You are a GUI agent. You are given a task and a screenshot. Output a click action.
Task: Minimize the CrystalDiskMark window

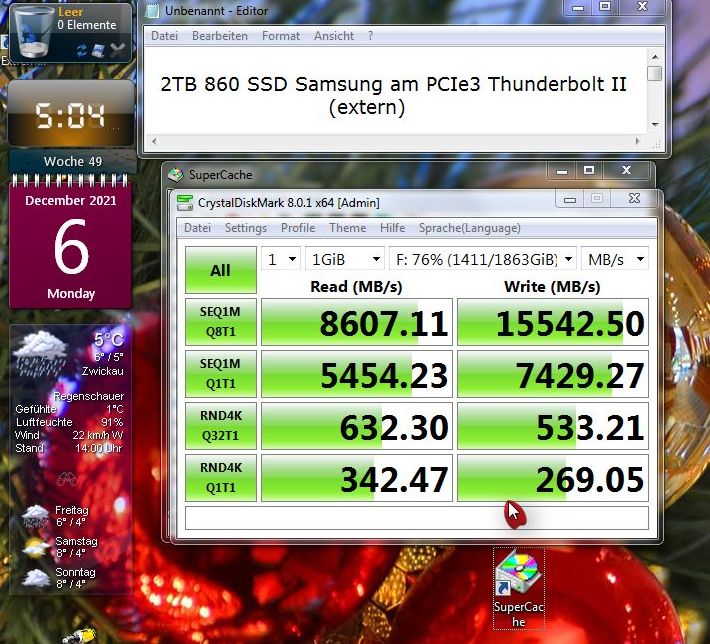pos(570,199)
